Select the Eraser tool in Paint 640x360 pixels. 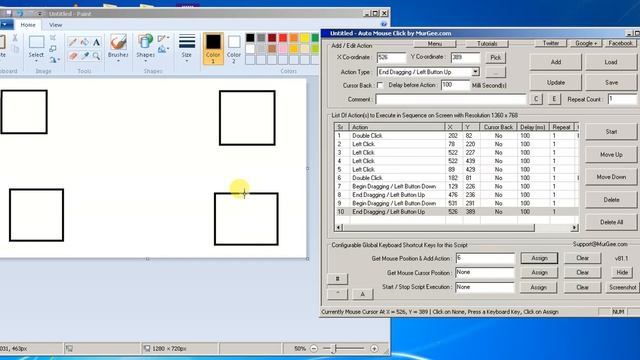73,56
